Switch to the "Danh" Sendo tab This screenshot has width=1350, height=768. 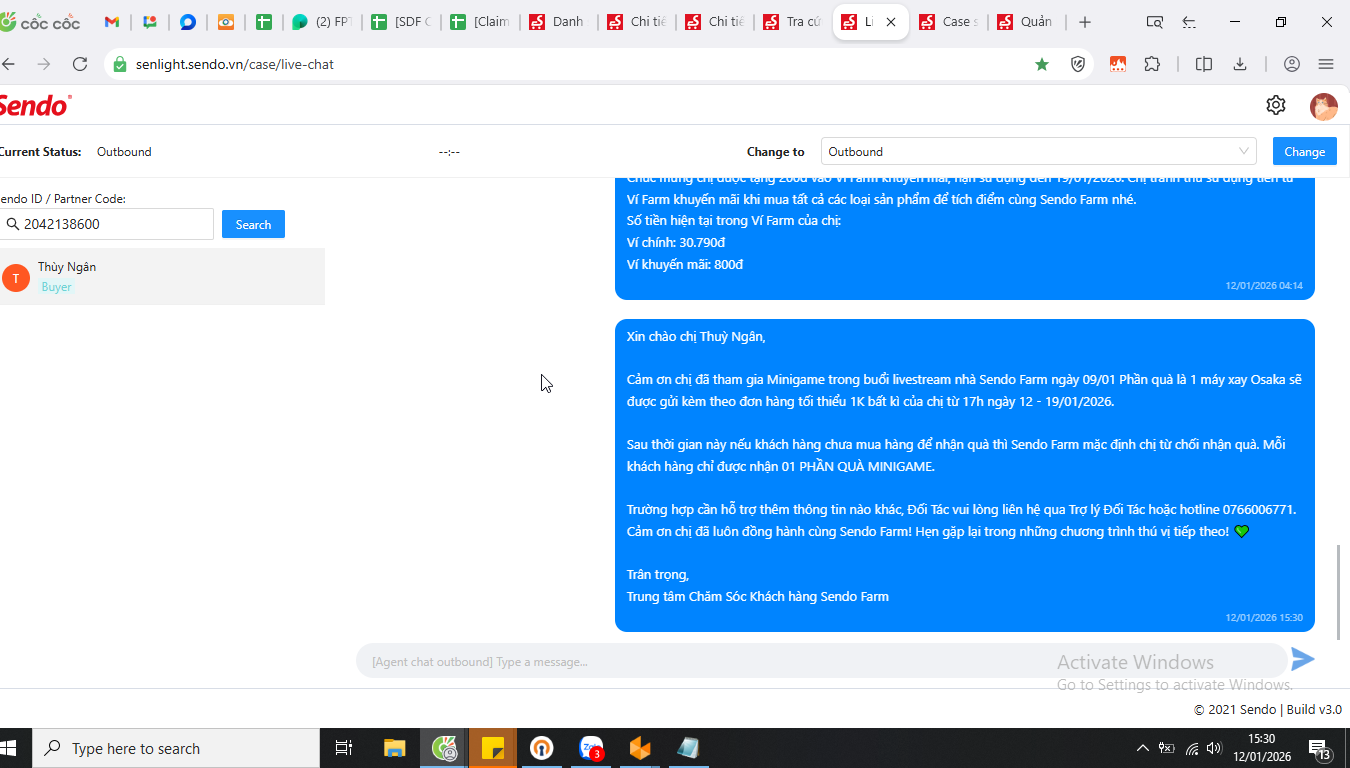[557, 22]
